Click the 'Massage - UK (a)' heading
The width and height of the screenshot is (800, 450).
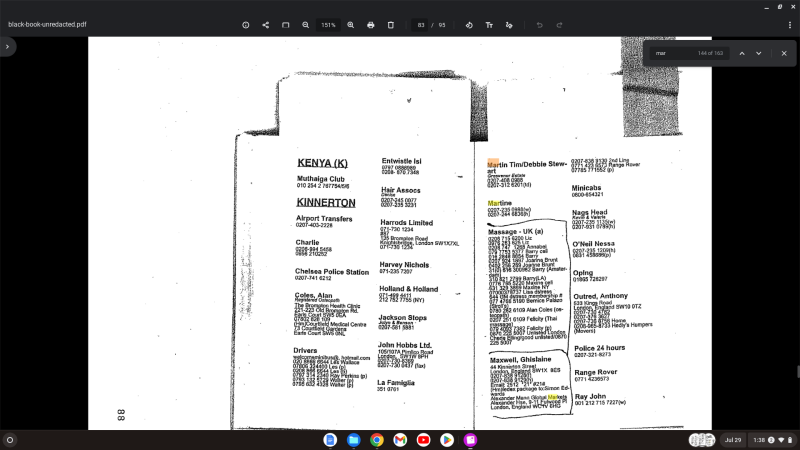click(x=515, y=231)
